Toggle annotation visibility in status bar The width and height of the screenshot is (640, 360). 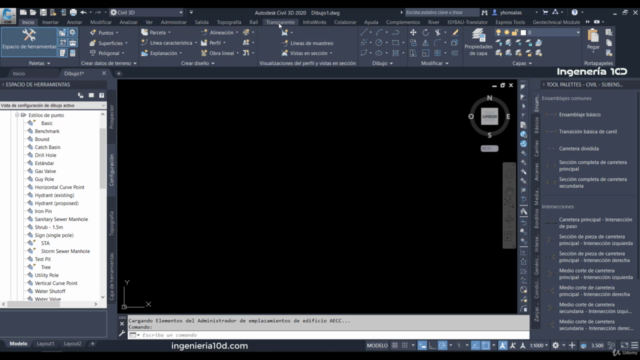[x=503, y=345]
